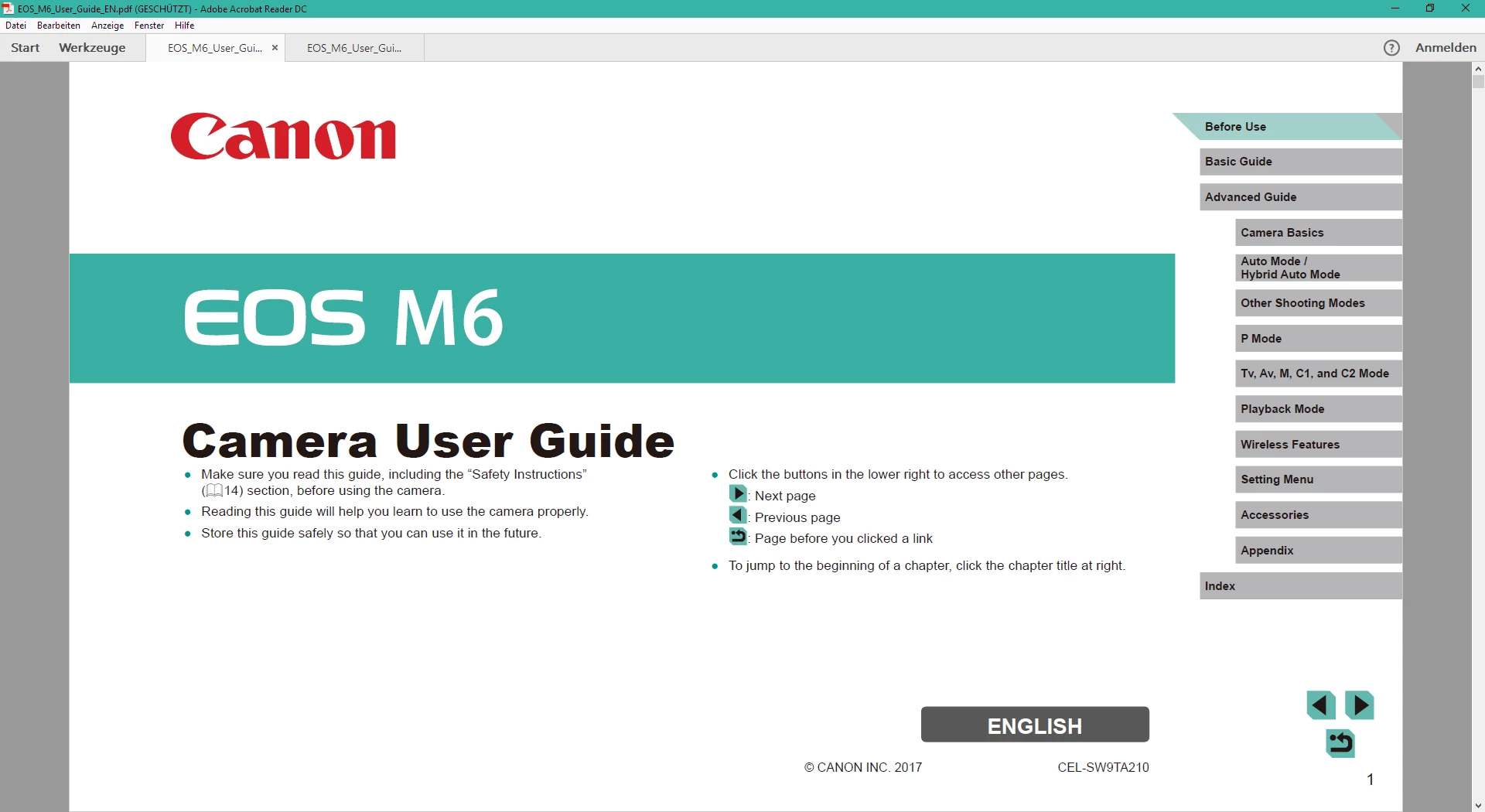This screenshot has height=812, width=1485.
Task: Click the Next page legend icon in instructions
Action: click(x=738, y=494)
